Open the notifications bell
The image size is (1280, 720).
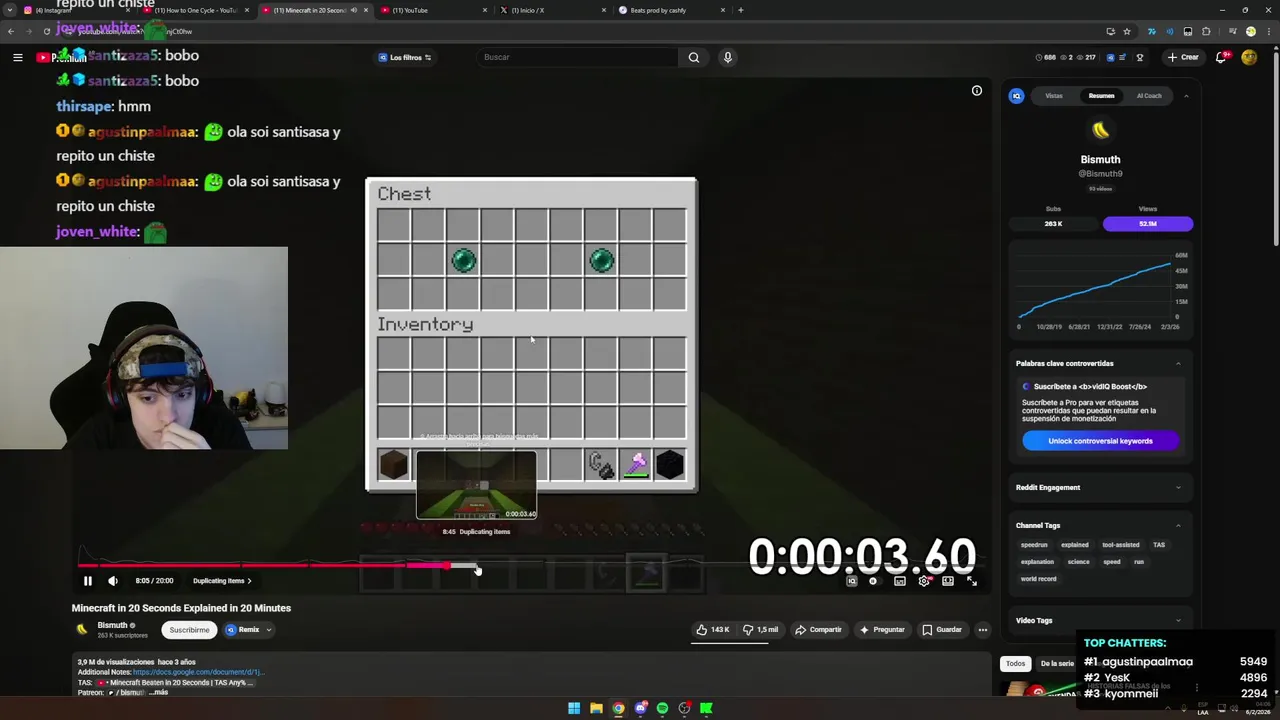point(1221,57)
